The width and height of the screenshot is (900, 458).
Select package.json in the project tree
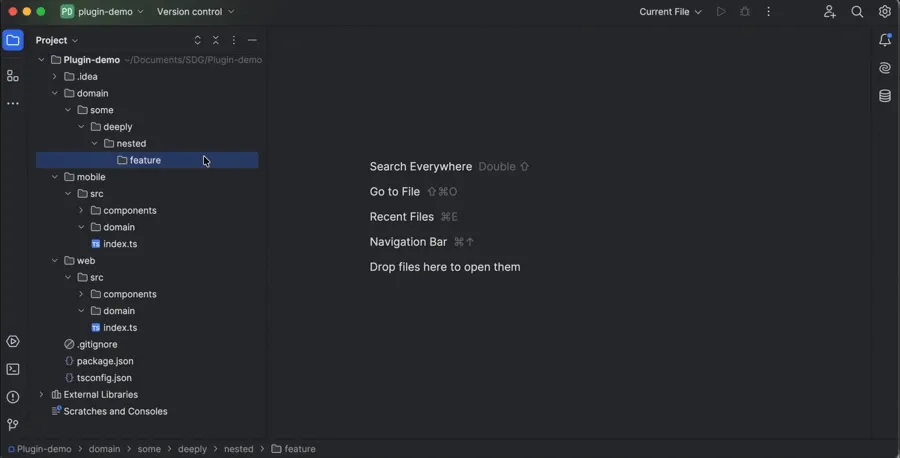105,361
